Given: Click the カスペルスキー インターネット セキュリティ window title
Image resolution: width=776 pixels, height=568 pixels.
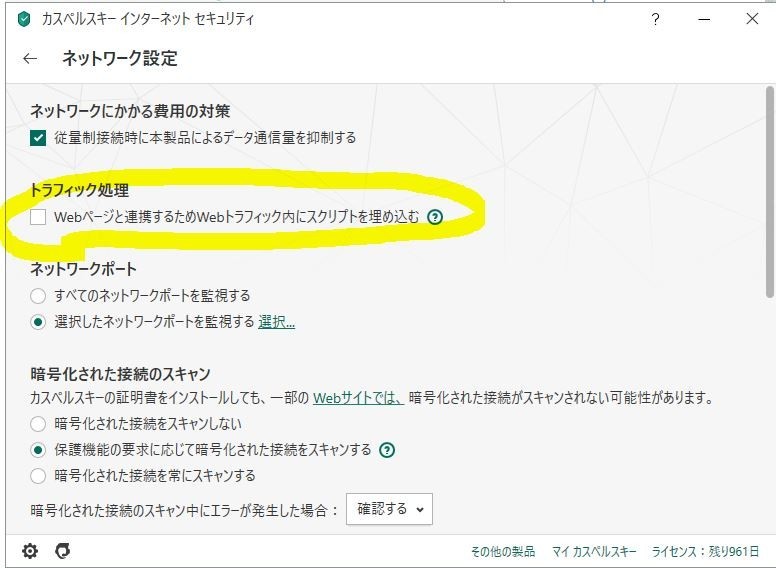Looking at the screenshot, I should pyautogui.click(x=147, y=19).
